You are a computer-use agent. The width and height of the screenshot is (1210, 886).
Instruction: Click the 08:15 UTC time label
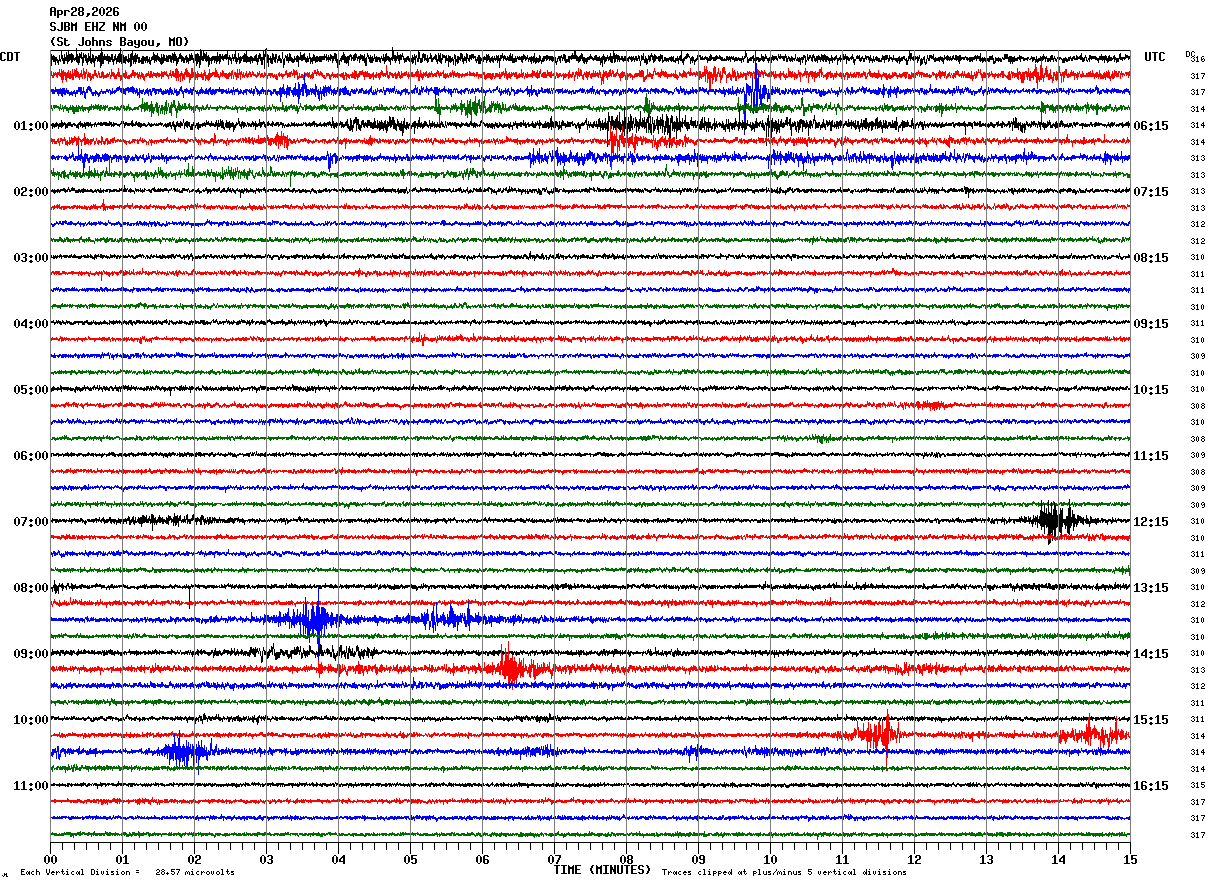click(1151, 258)
